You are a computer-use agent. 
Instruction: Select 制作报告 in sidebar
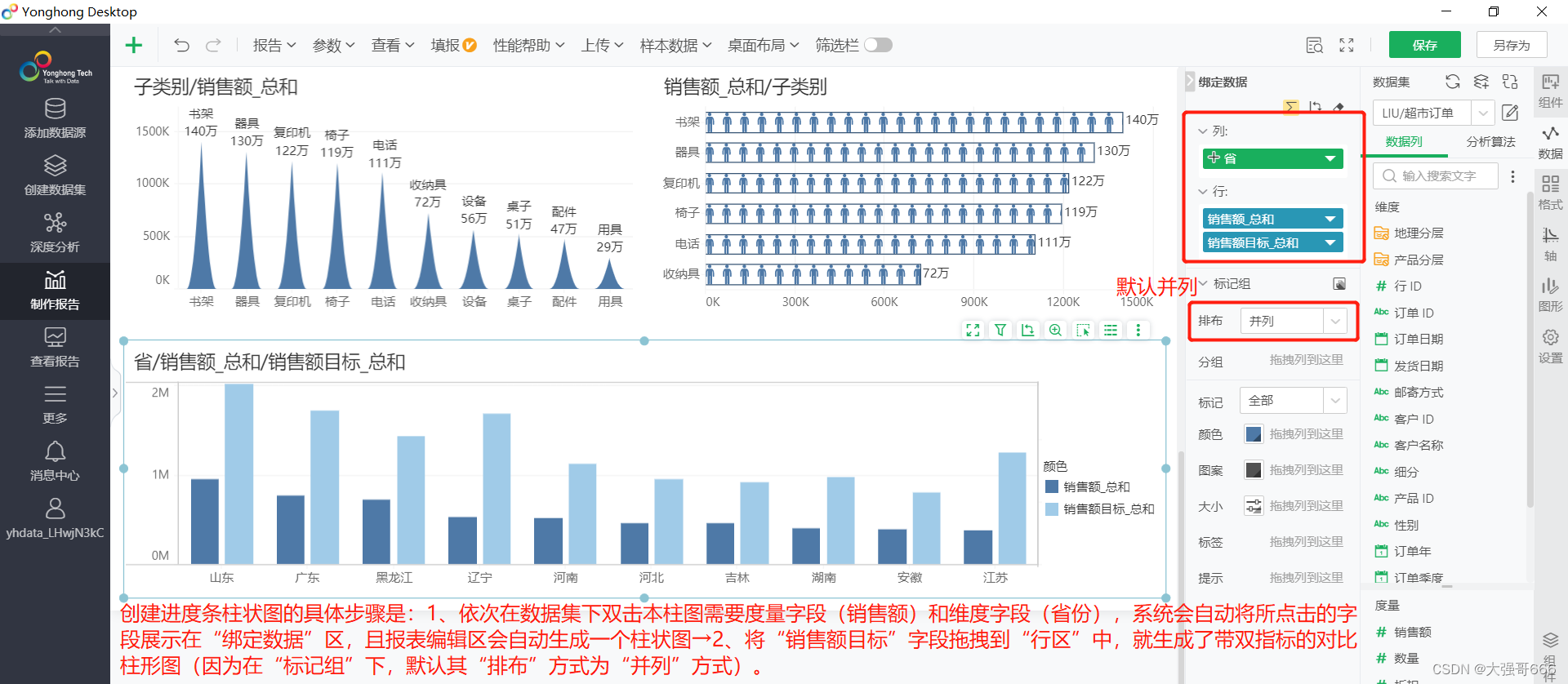point(55,291)
